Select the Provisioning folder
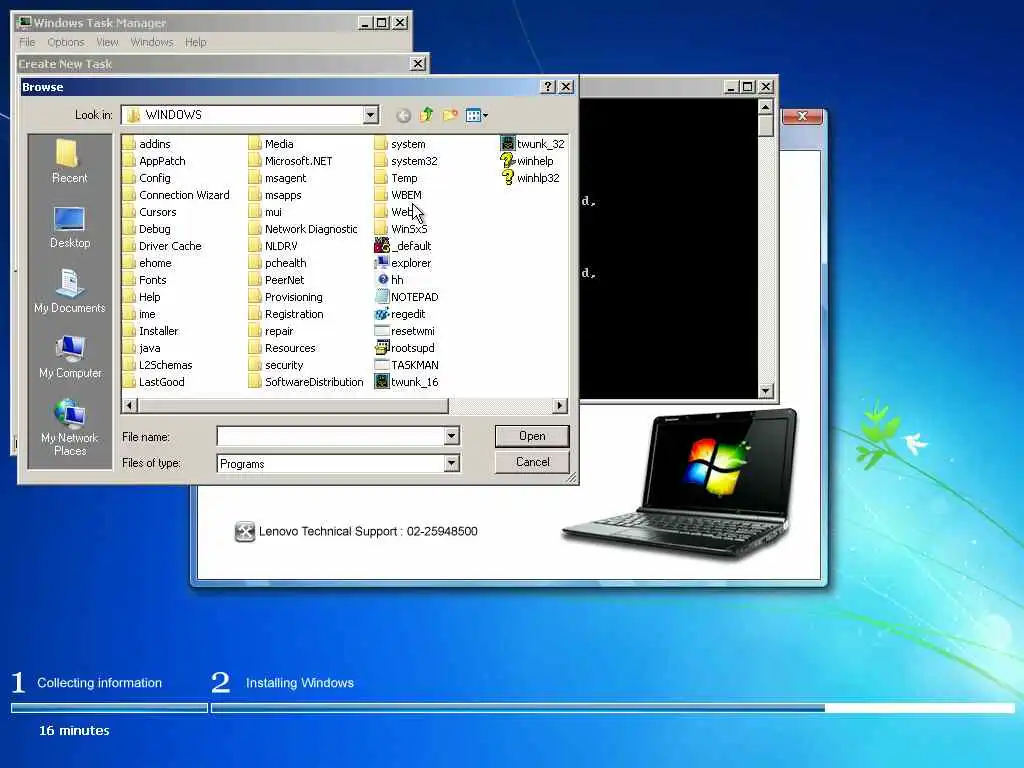This screenshot has width=1024, height=768. pos(286,296)
